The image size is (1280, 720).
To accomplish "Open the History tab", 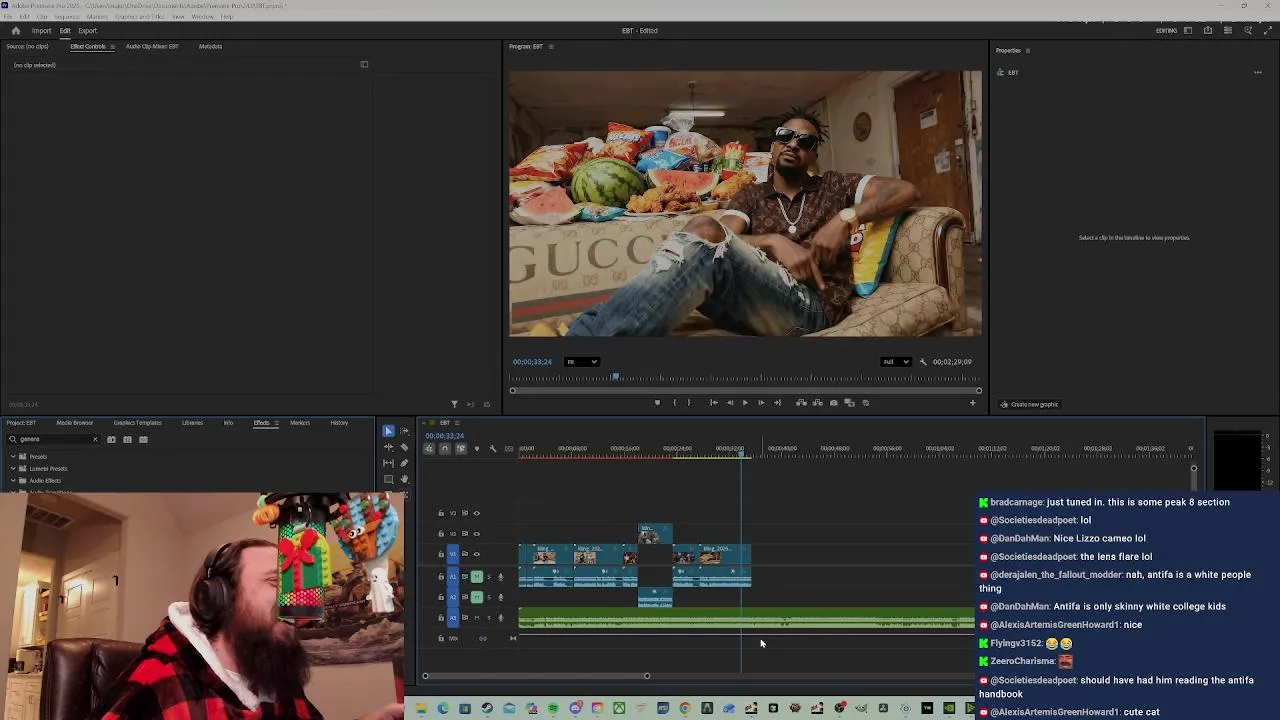I will 339,423.
